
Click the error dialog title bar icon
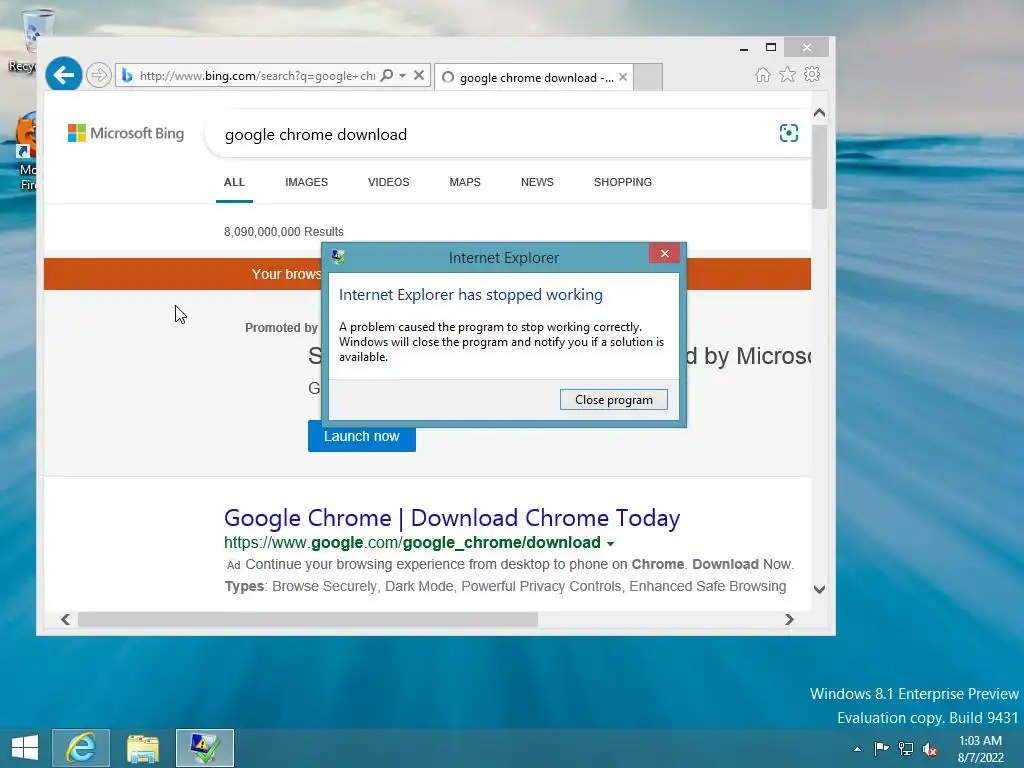(x=338, y=257)
